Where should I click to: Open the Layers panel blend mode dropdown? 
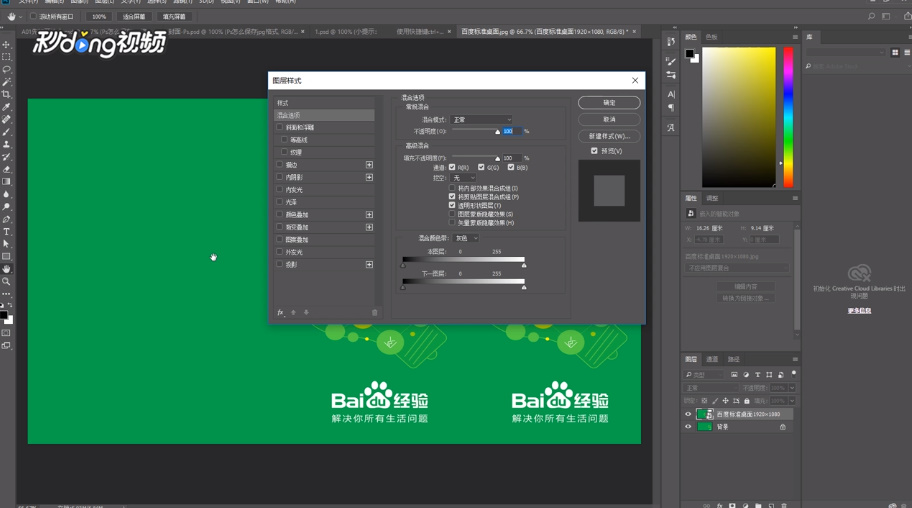(x=711, y=388)
